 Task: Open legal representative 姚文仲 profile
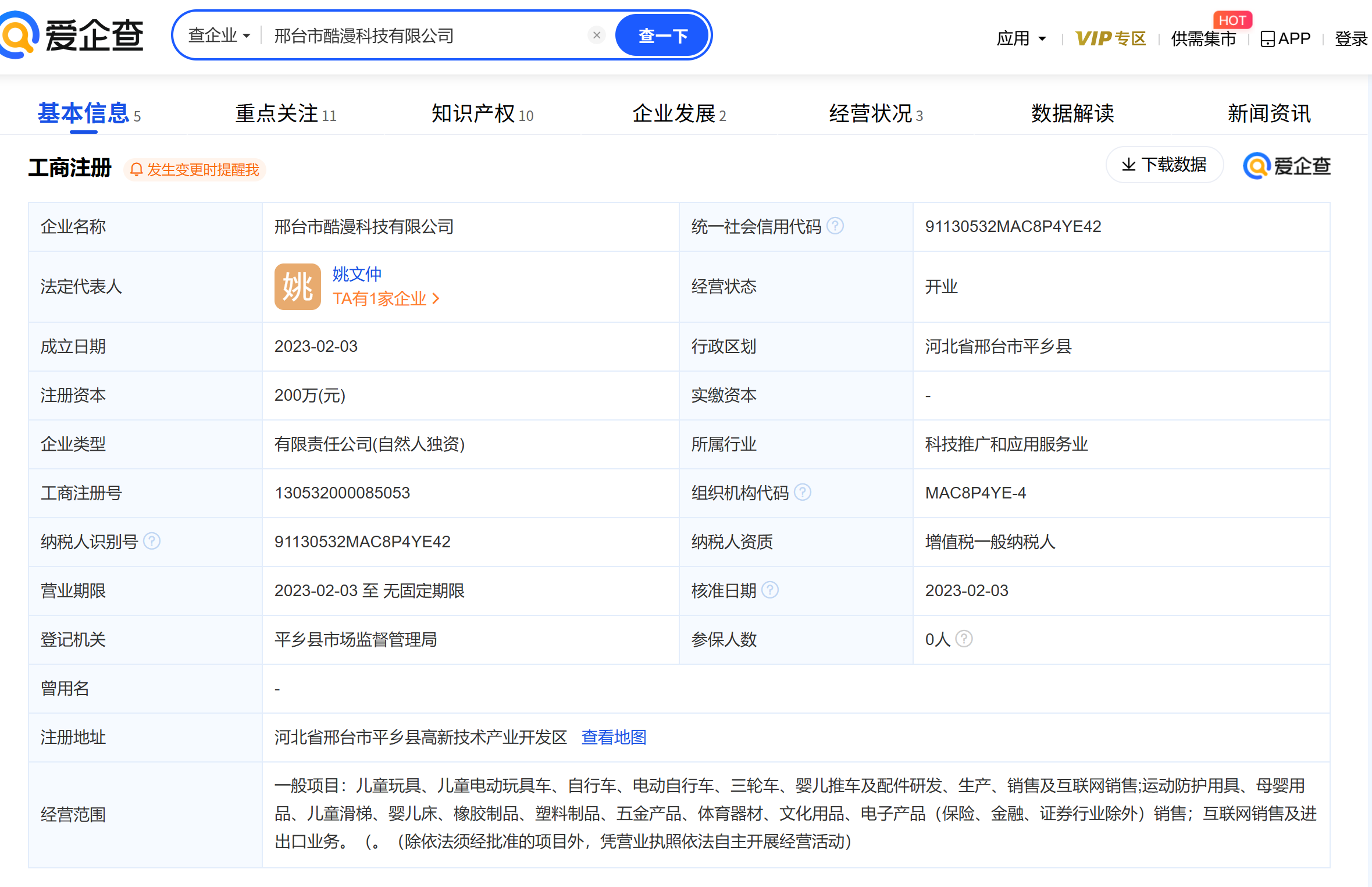coord(357,274)
